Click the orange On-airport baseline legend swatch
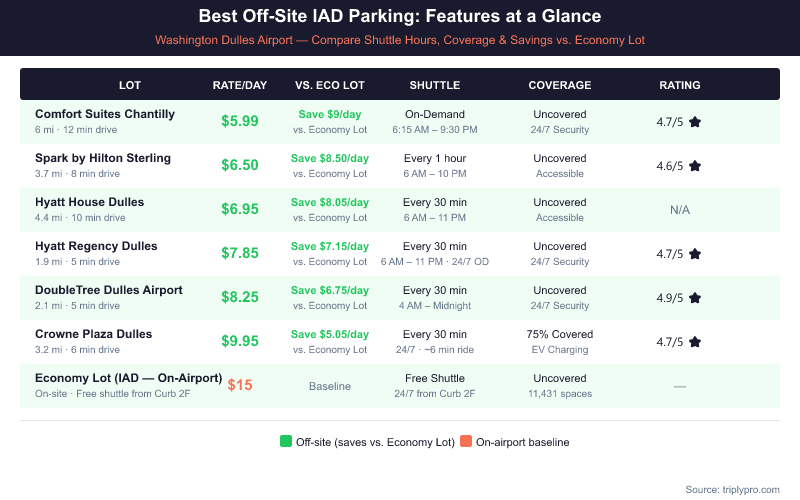The height and width of the screenshot is (500, 800). pos(466,442)
